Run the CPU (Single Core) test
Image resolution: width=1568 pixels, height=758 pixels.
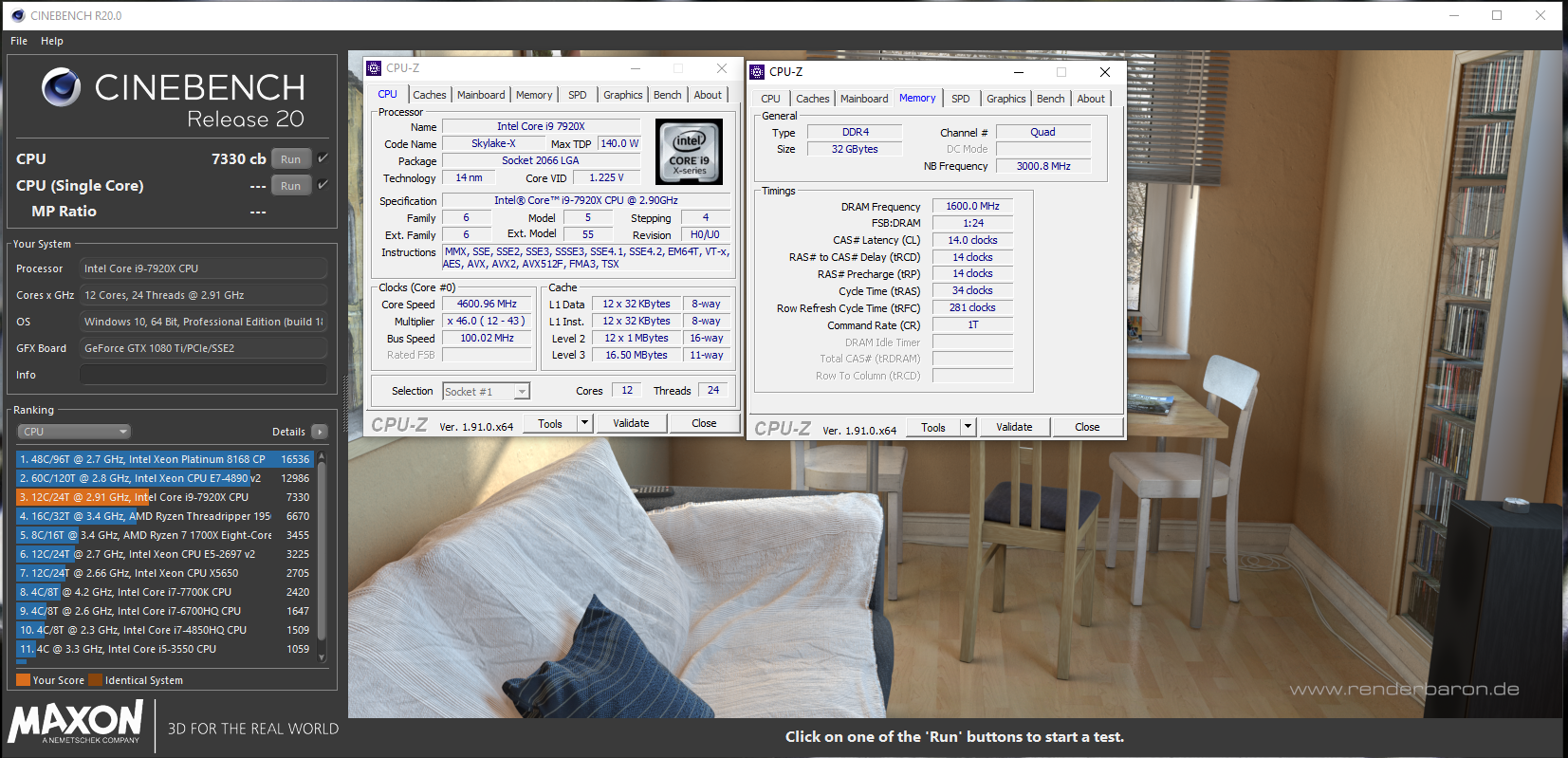[291, 185]
